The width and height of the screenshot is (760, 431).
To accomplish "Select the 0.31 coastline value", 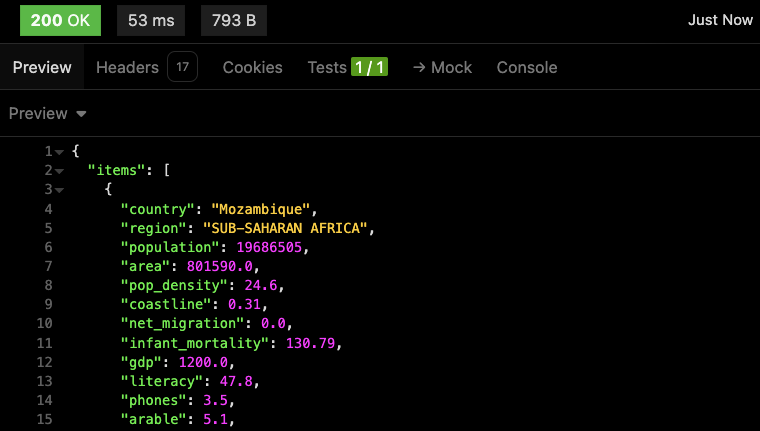I will click(x=244, y=304).
